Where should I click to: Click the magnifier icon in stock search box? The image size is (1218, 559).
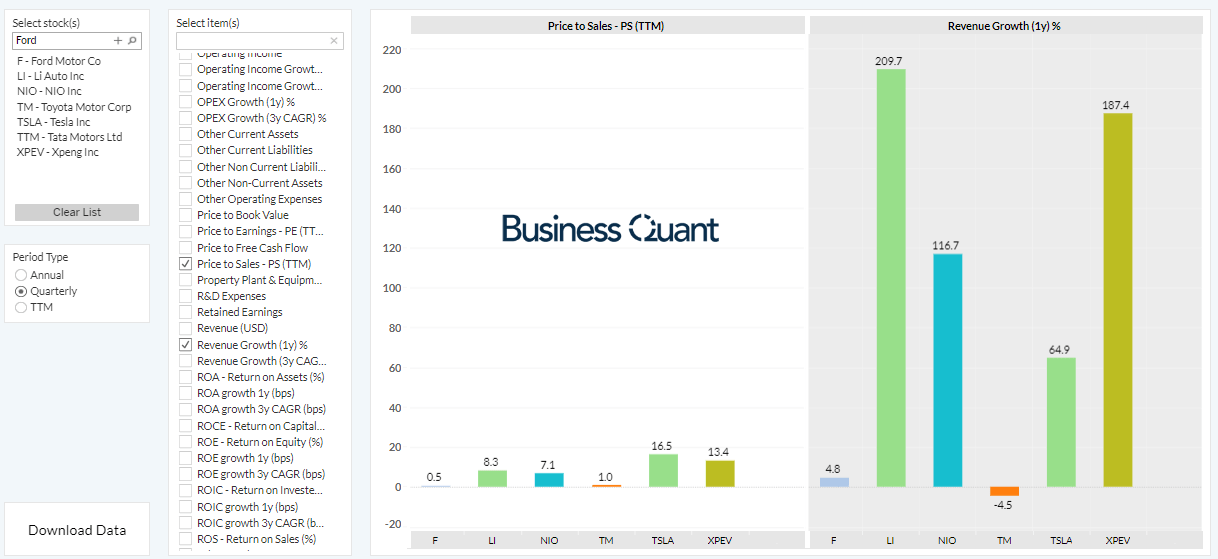tap(132, 41)
